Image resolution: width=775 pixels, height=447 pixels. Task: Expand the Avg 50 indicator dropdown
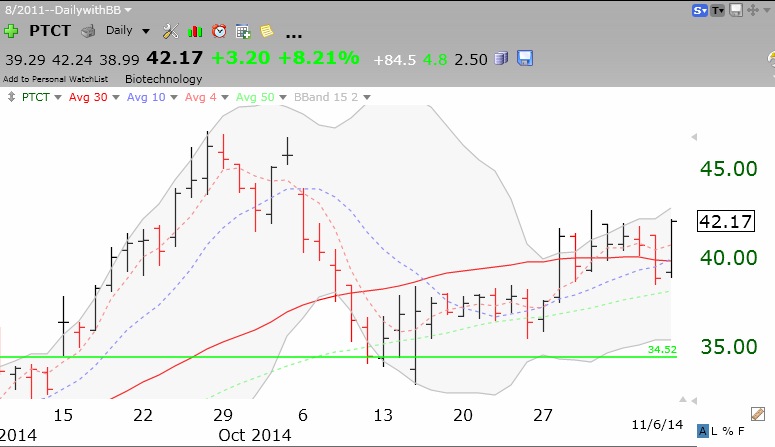point(283,97)
